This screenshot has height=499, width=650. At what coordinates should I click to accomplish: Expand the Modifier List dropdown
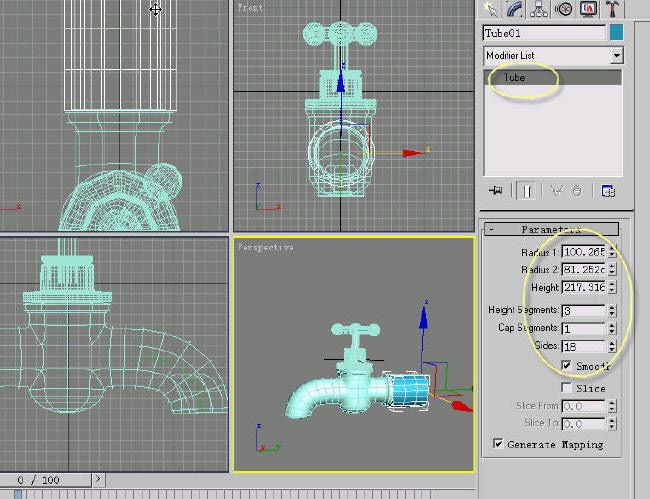point(617,56)
